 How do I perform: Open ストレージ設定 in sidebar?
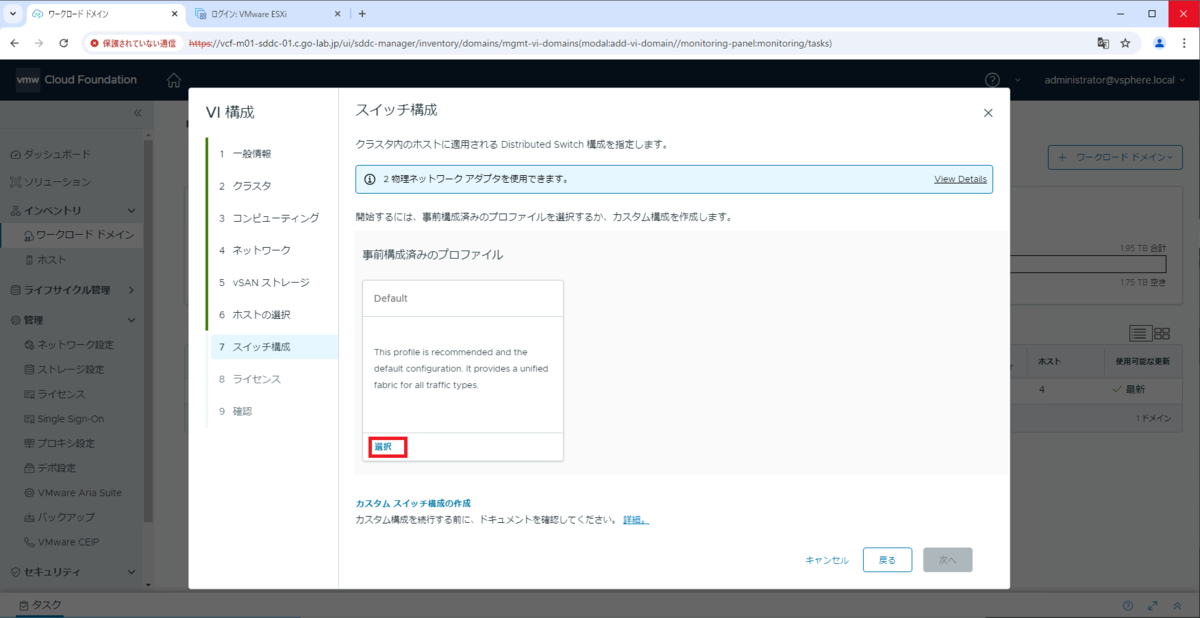[x=72, y=370]
